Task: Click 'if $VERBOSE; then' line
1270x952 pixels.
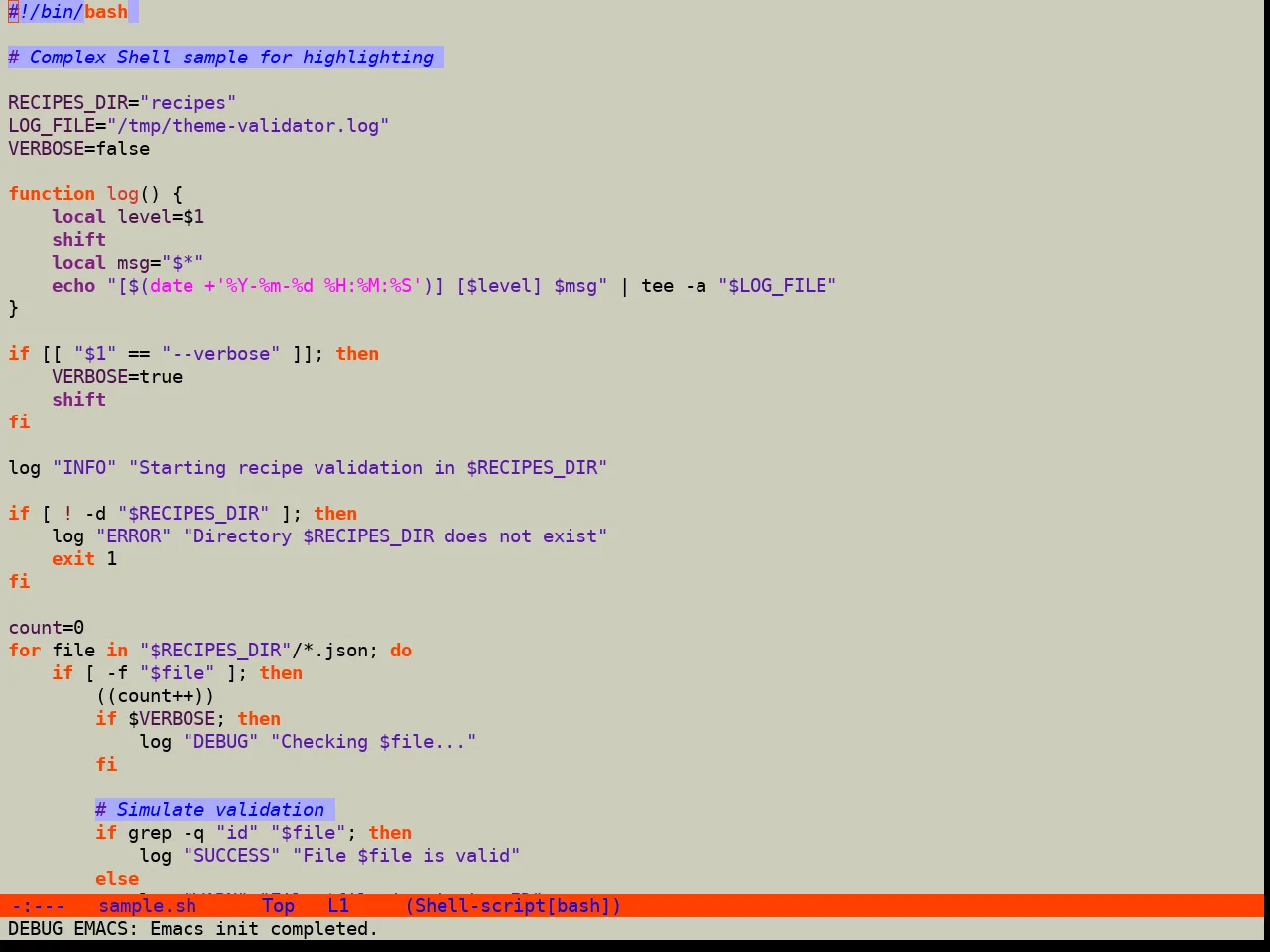Action: point(189,719)
